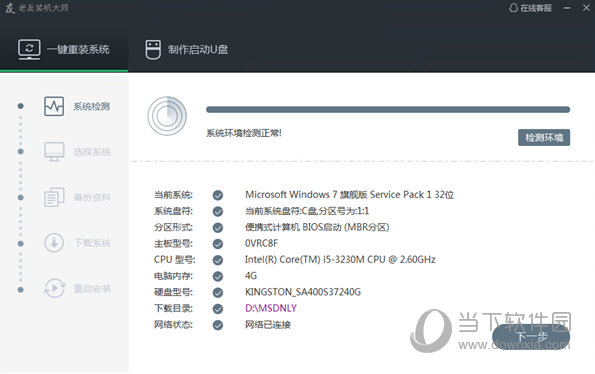Click the 硬盘型号: label
The image size is (595, 374).
173,292
